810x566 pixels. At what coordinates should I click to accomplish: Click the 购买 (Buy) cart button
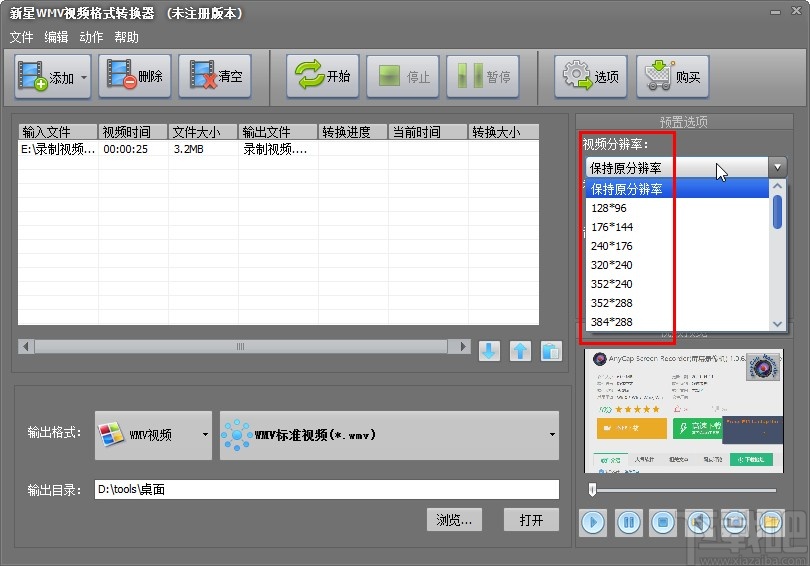point(672,76)
